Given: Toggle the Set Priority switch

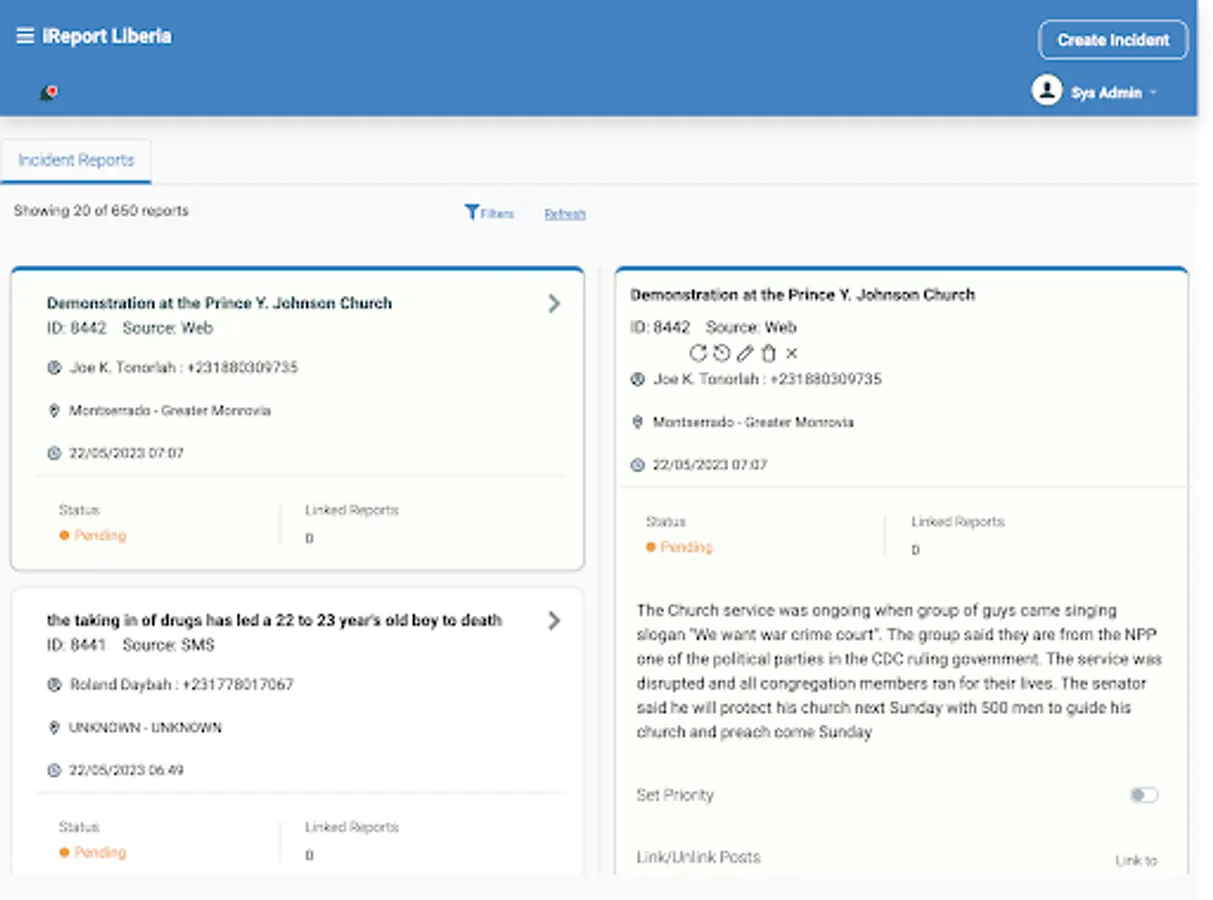Looking at the screenshot, I should click(x=1143, y=795).
